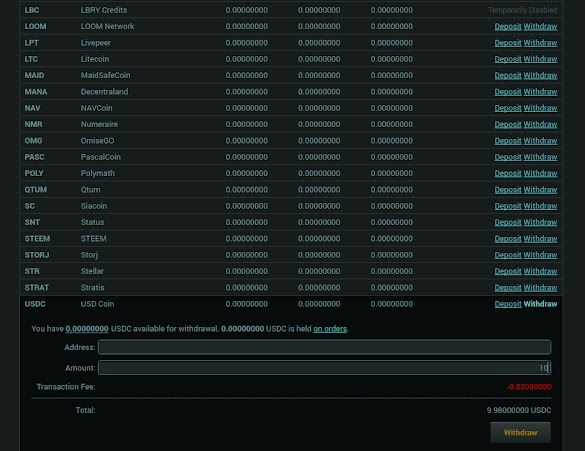Click the available USDC balance link
The image size is (585, 451).
click(x=87, y=329)
